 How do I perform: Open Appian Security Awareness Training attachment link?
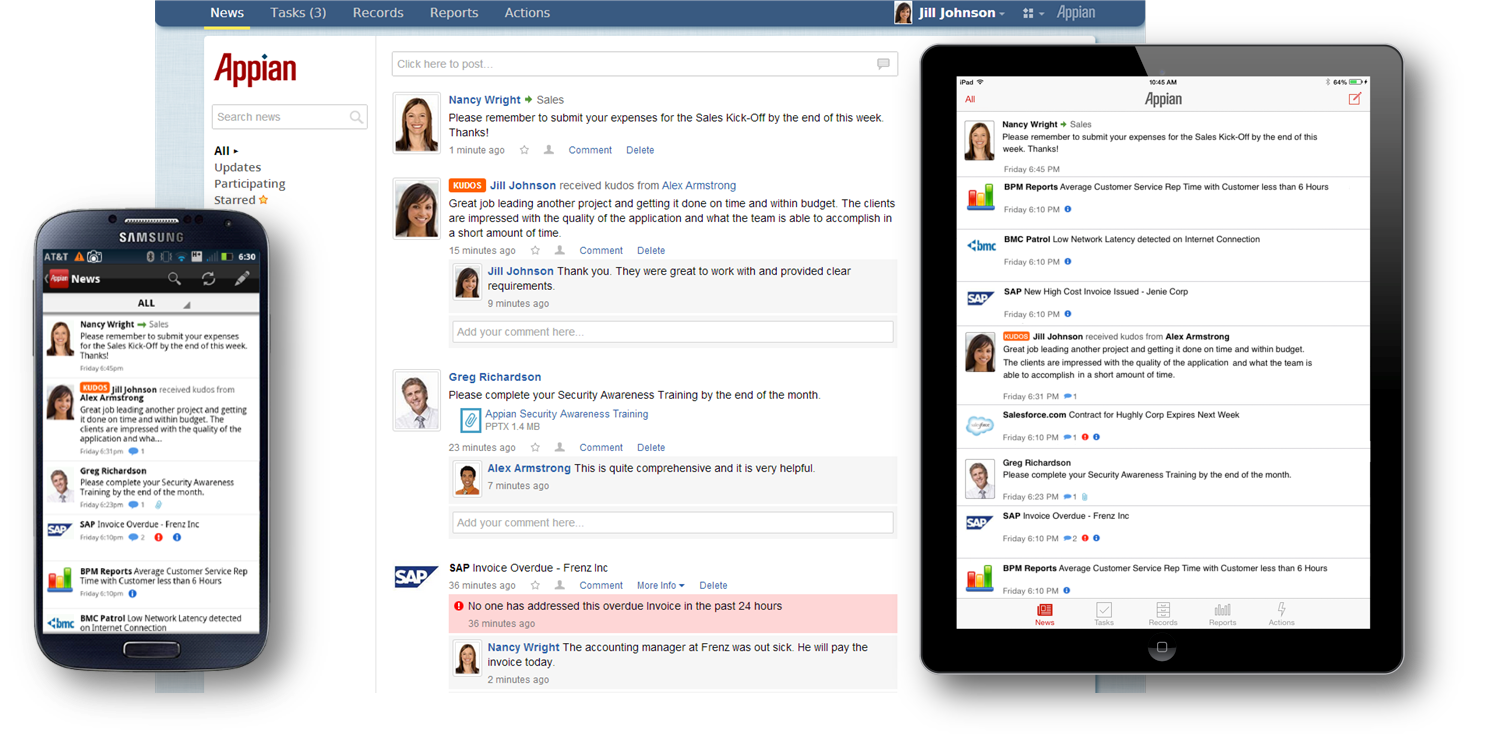pos(566,414)
